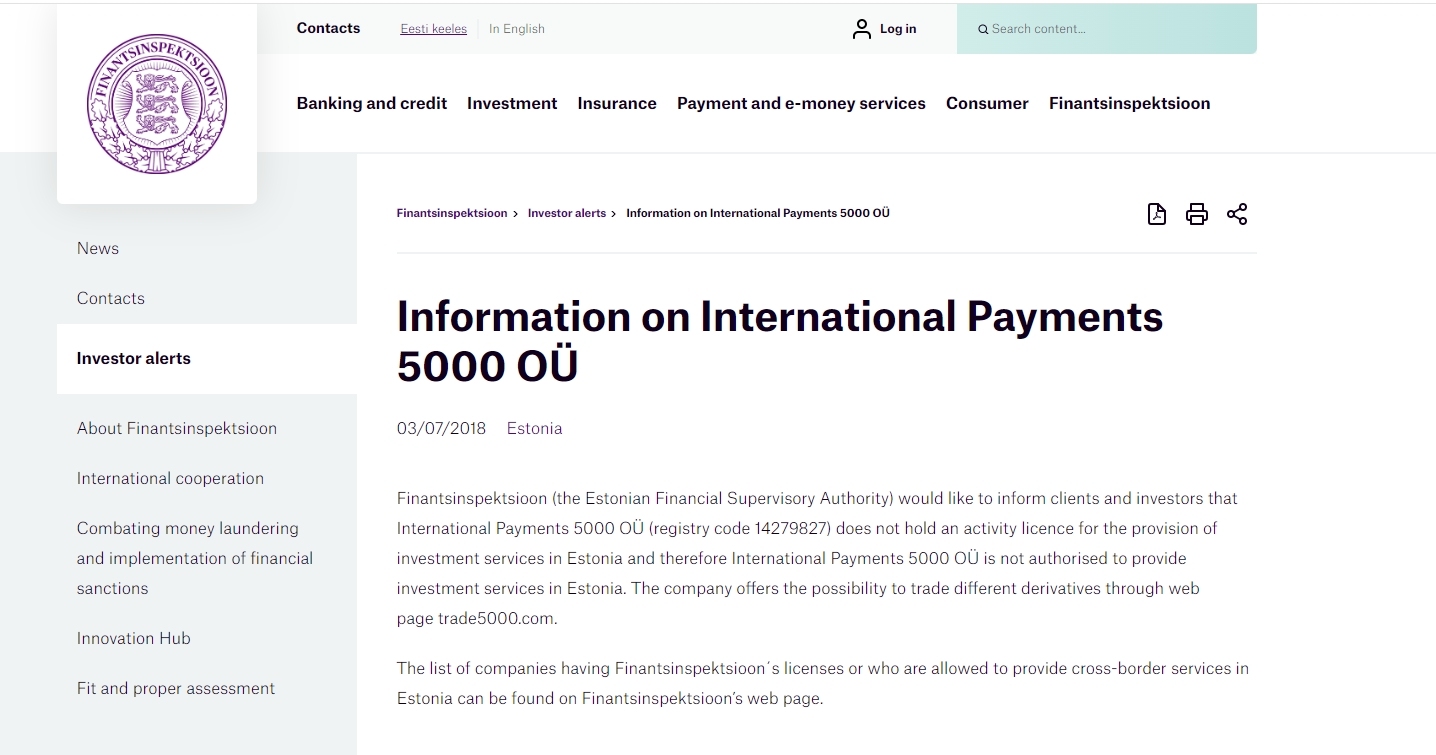Open Payment and e-money services menu
The height and width of the screenshot is (755, 1436).
801,103
